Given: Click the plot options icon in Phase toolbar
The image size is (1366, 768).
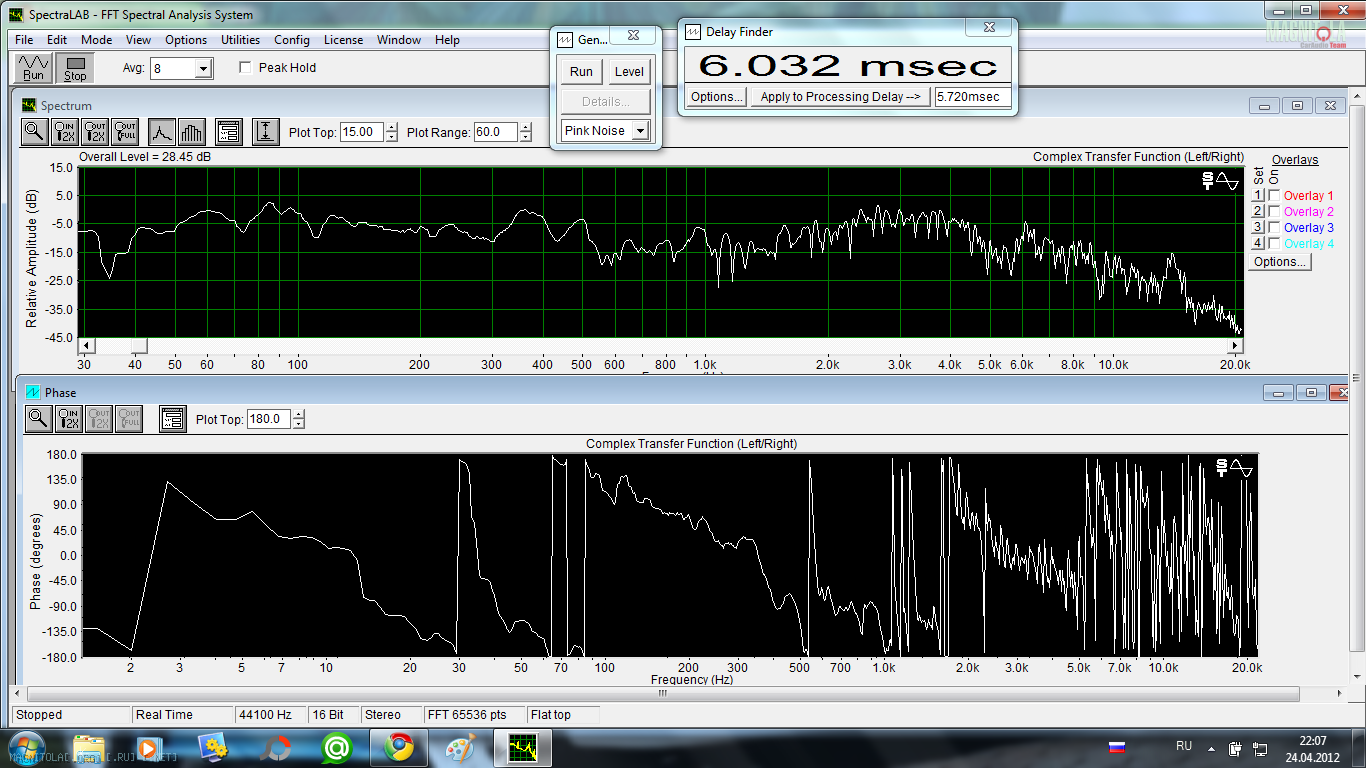Looking at the screenshot, I should (x=172, y=418).
